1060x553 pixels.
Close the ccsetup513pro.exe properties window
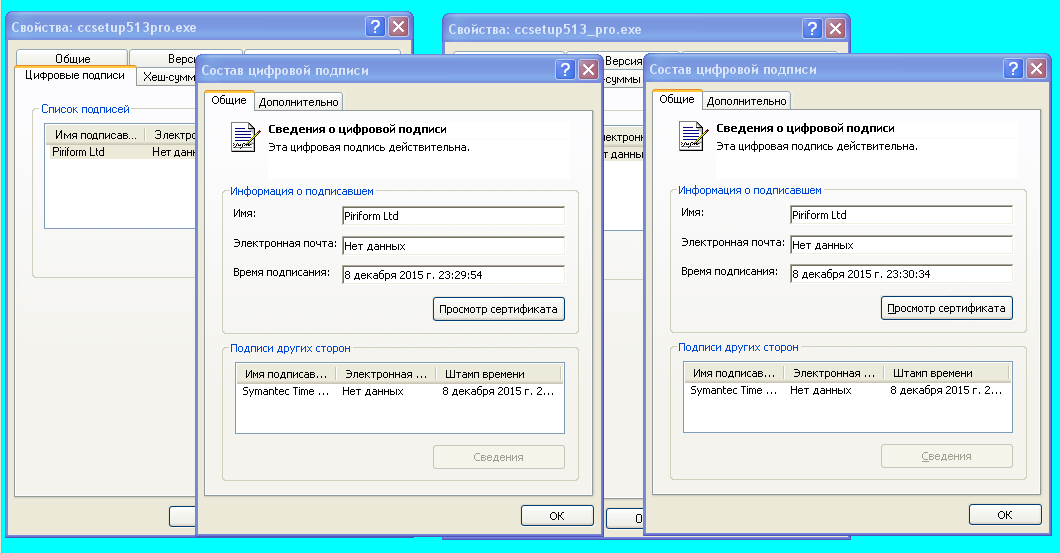coord(399,27)
